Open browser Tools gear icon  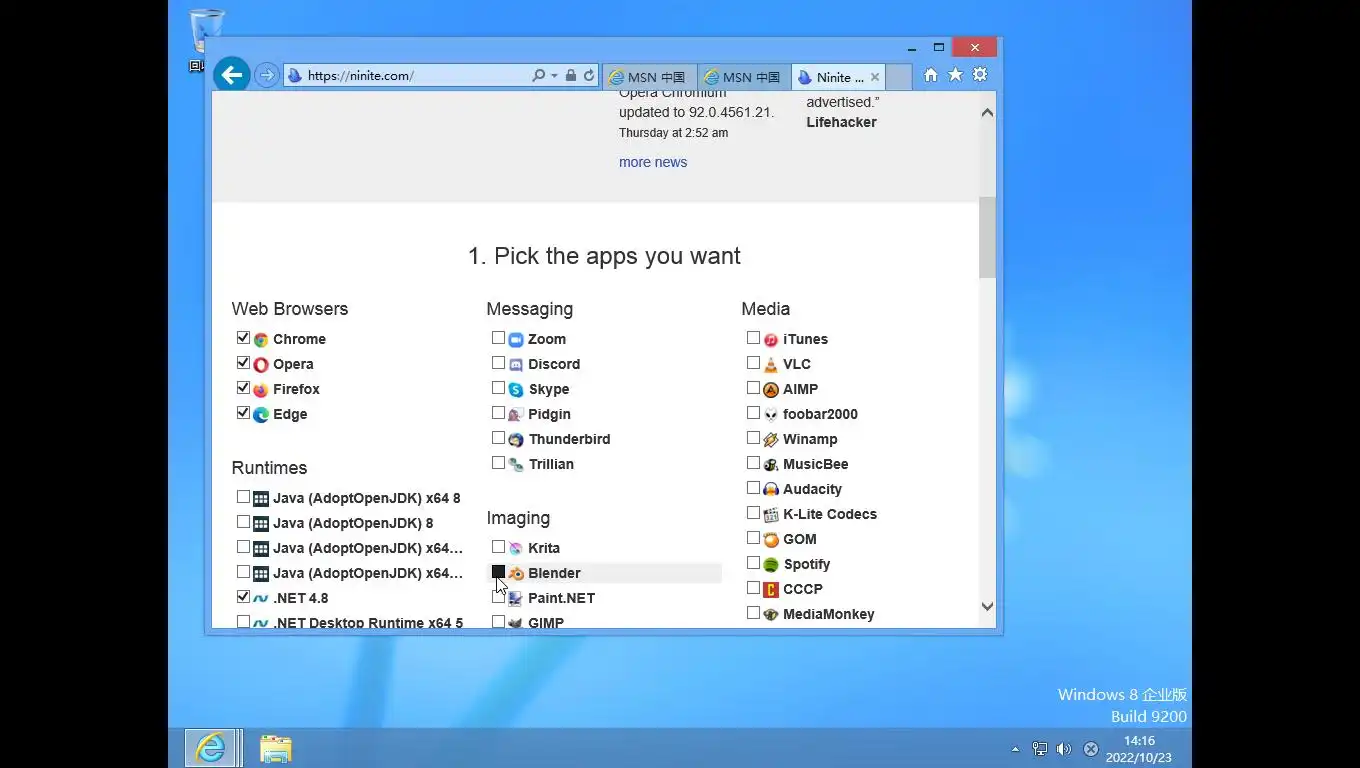tap(980, 75)
